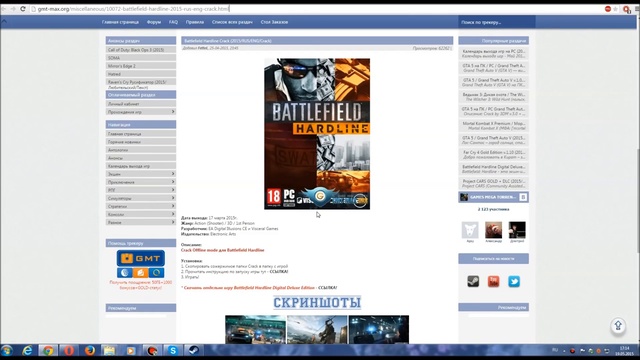Reload the page with browser refresh icon
The width and height of the screenshot is (640, 360).
point(23,9)
